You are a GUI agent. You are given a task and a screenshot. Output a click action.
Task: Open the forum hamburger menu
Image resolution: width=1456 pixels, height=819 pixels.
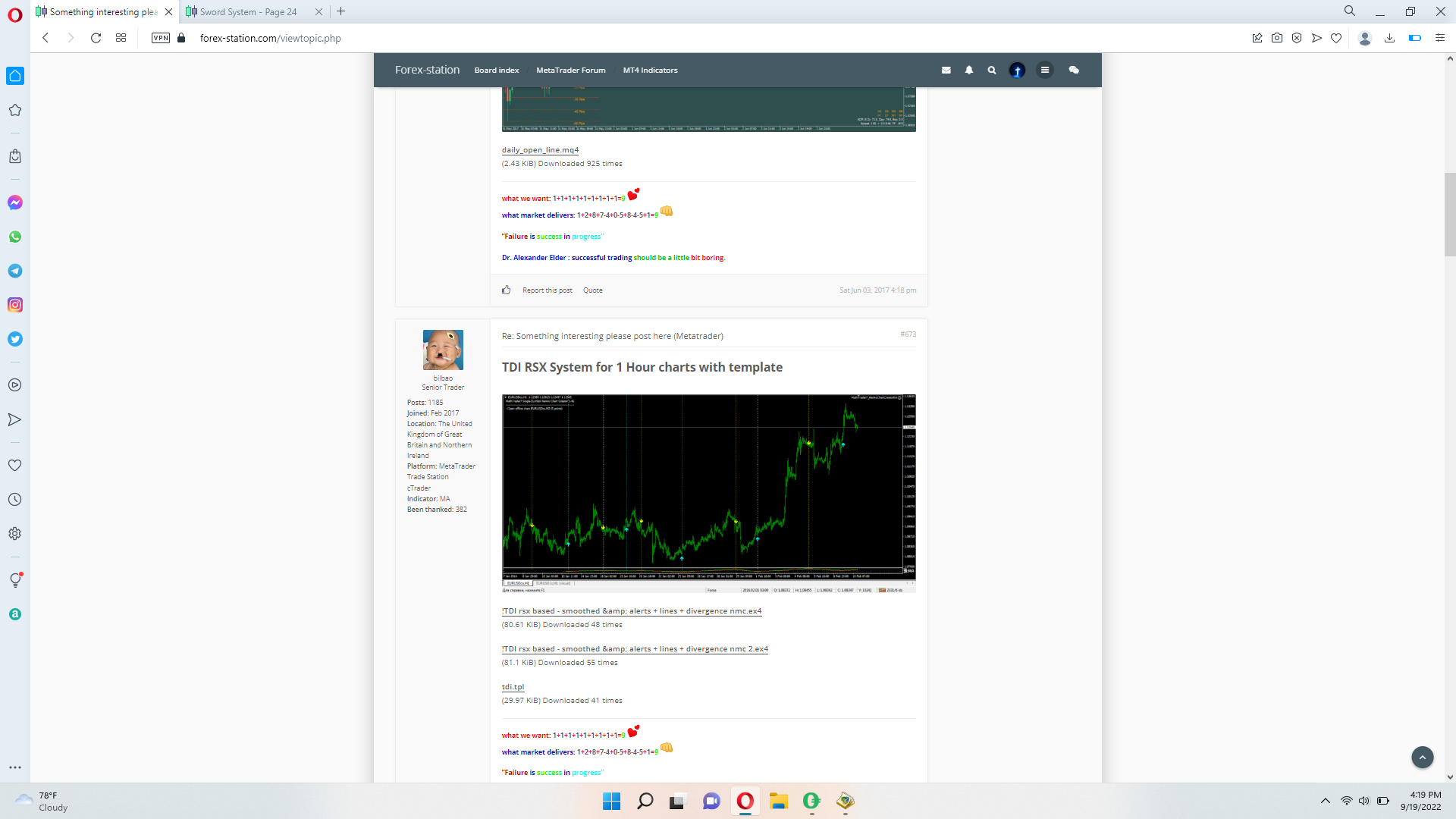[x=1044, y=70]
